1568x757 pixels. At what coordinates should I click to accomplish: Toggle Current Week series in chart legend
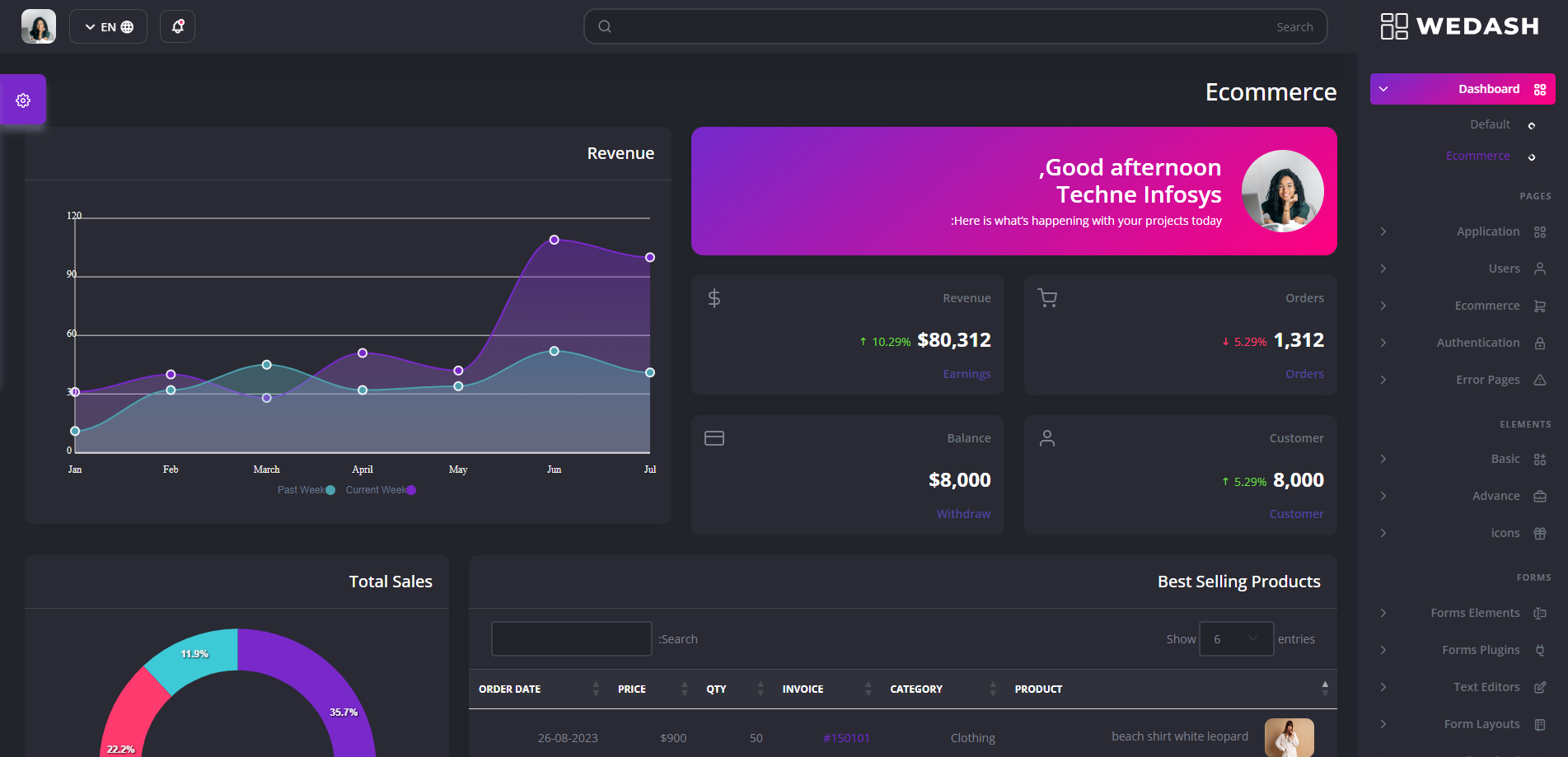coord(380,490)
